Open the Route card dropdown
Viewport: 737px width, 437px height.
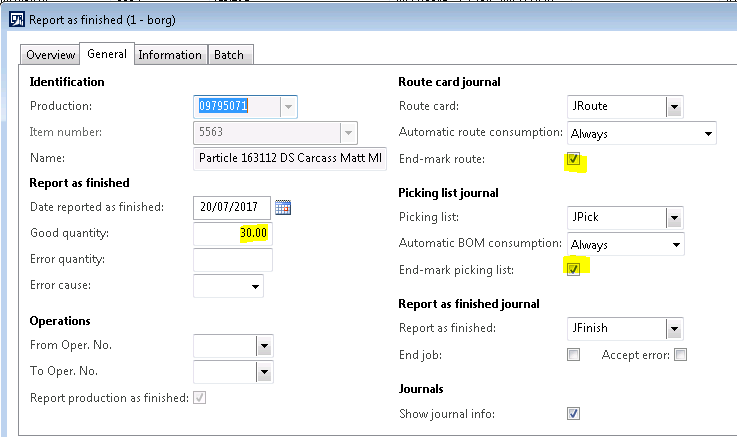[674, 107]
